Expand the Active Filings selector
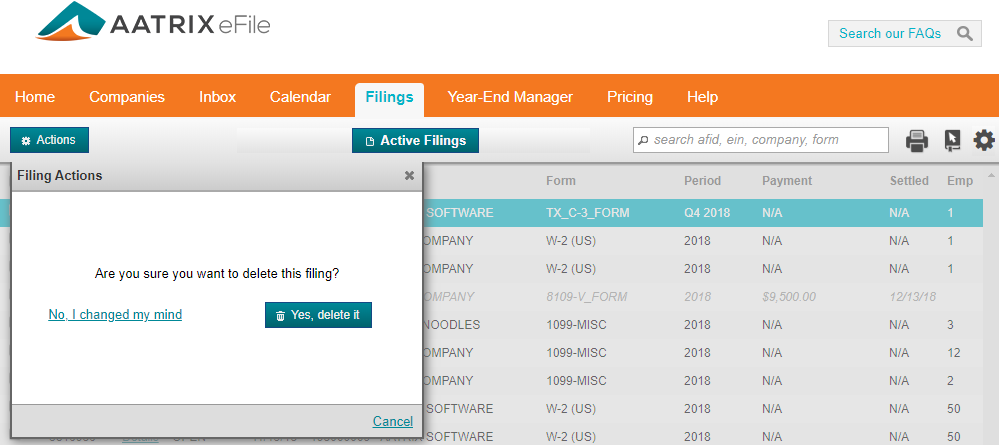 [415, 141]
